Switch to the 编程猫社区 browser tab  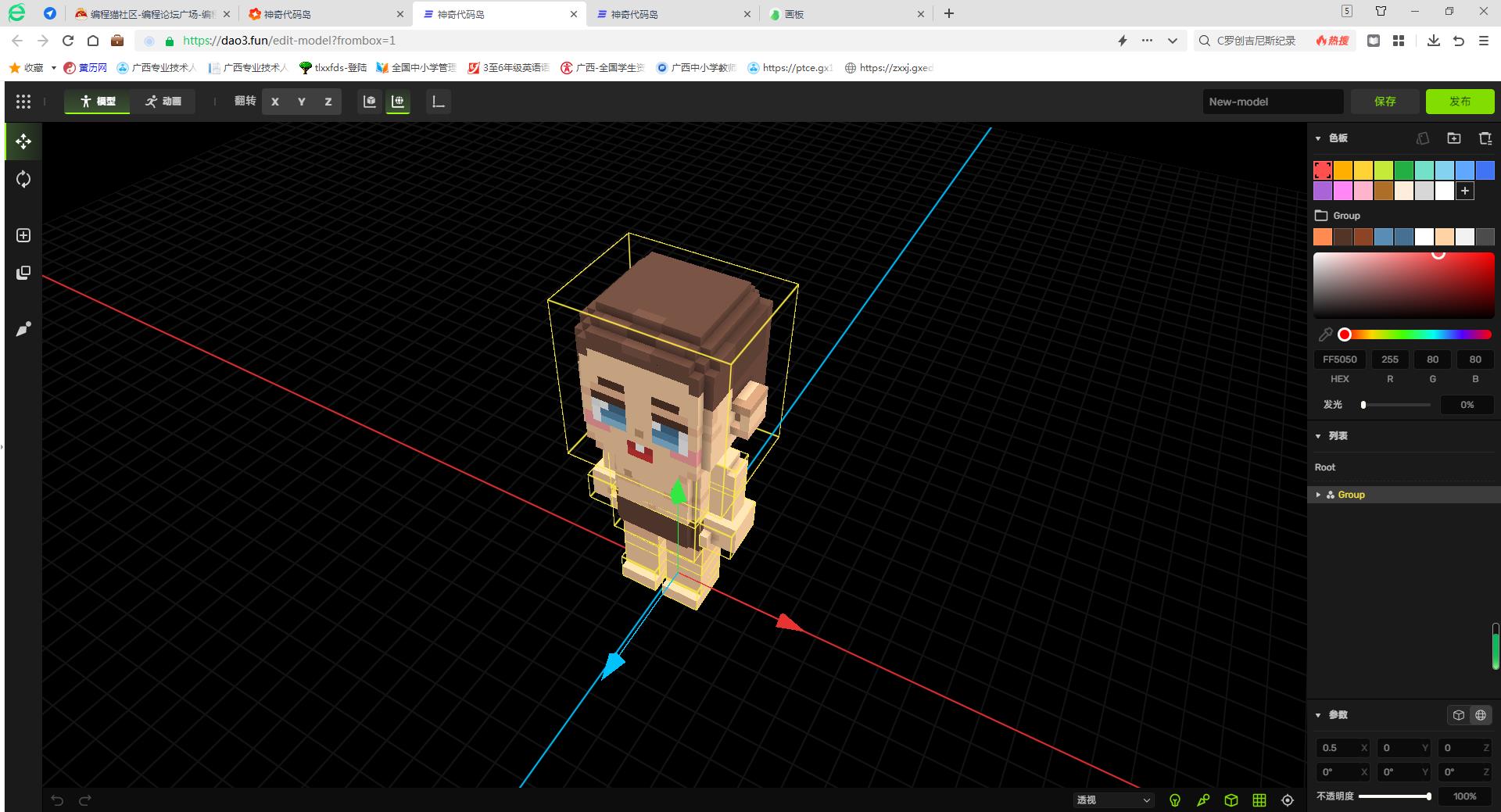(153, 14)
